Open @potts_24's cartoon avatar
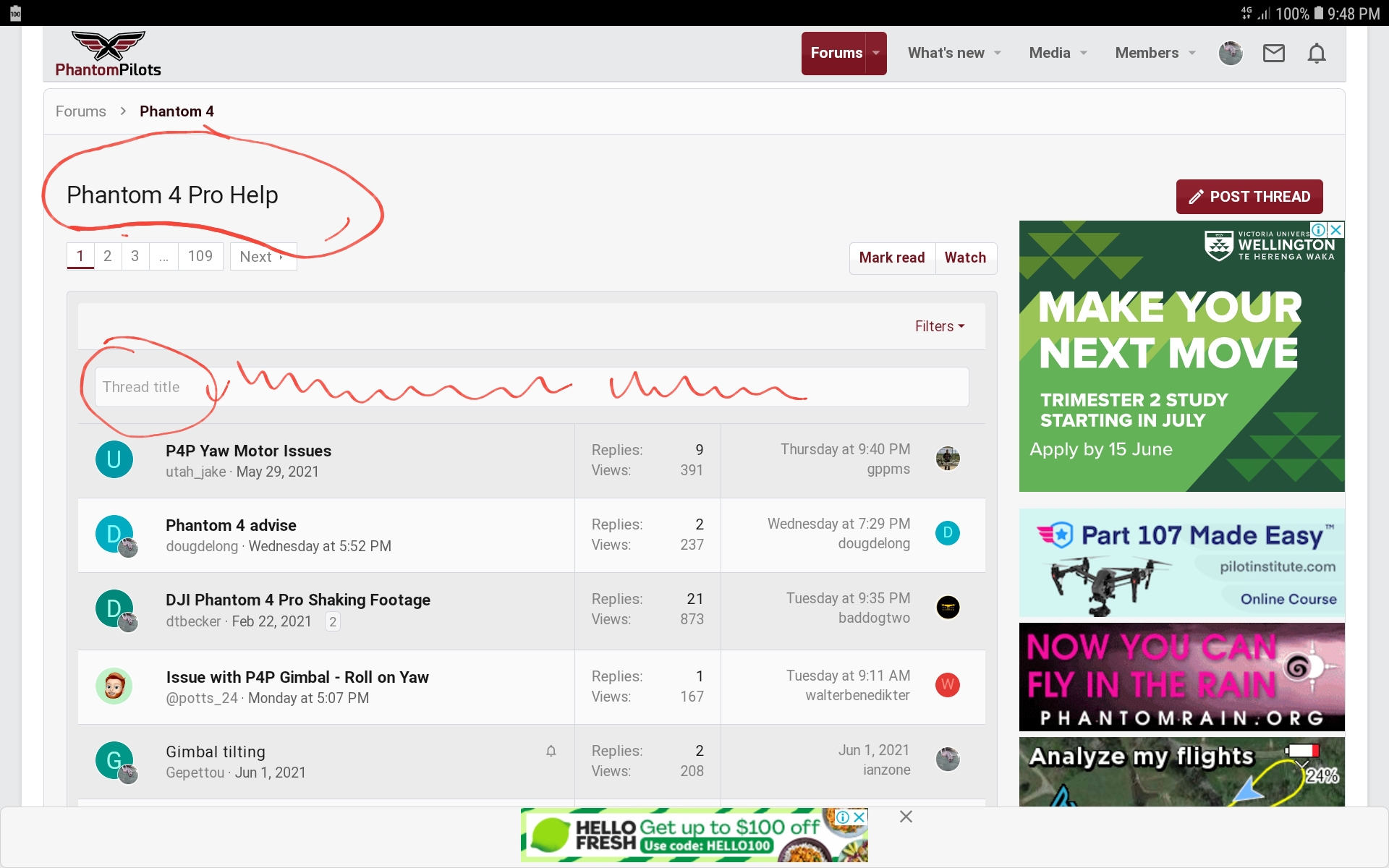 tap(114, 686)
